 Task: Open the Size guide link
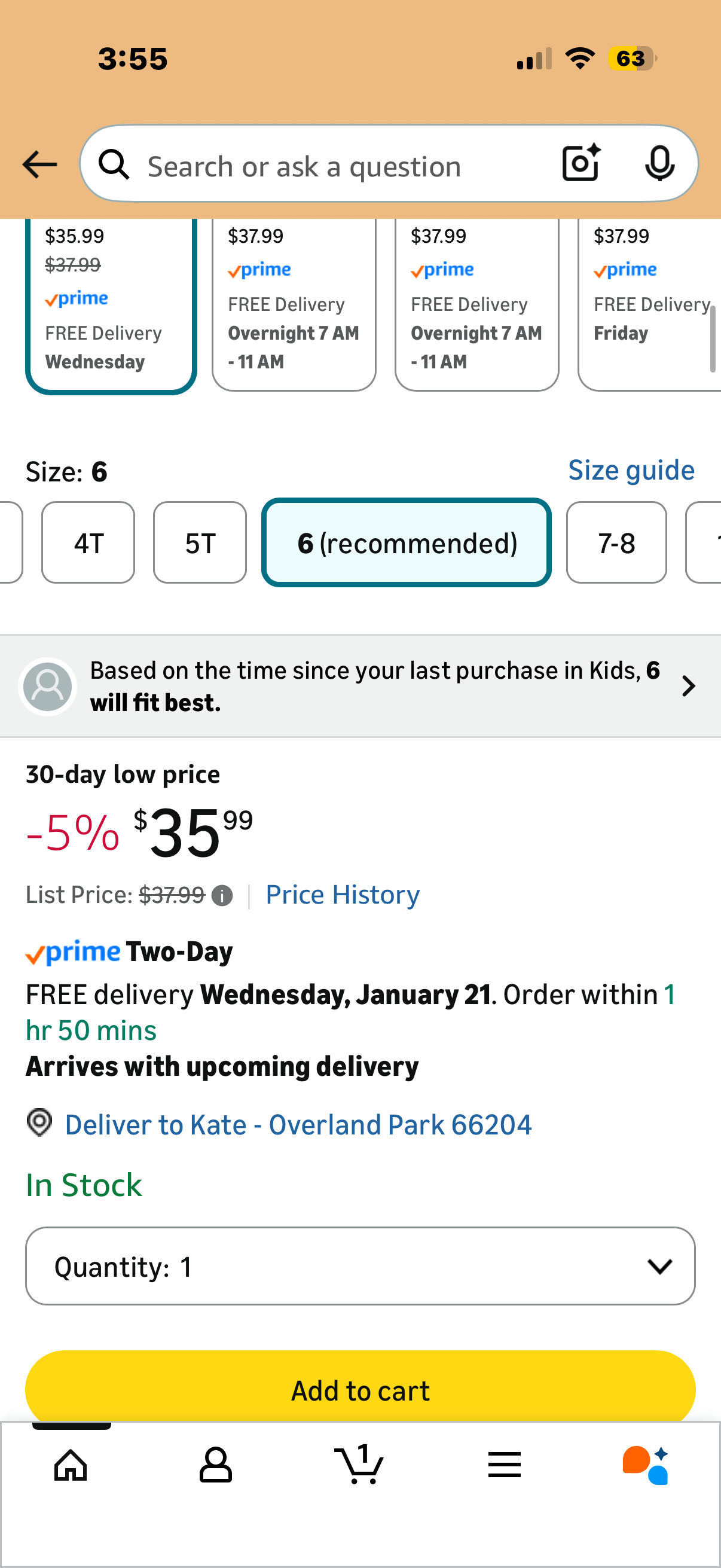tap(631, 471)
